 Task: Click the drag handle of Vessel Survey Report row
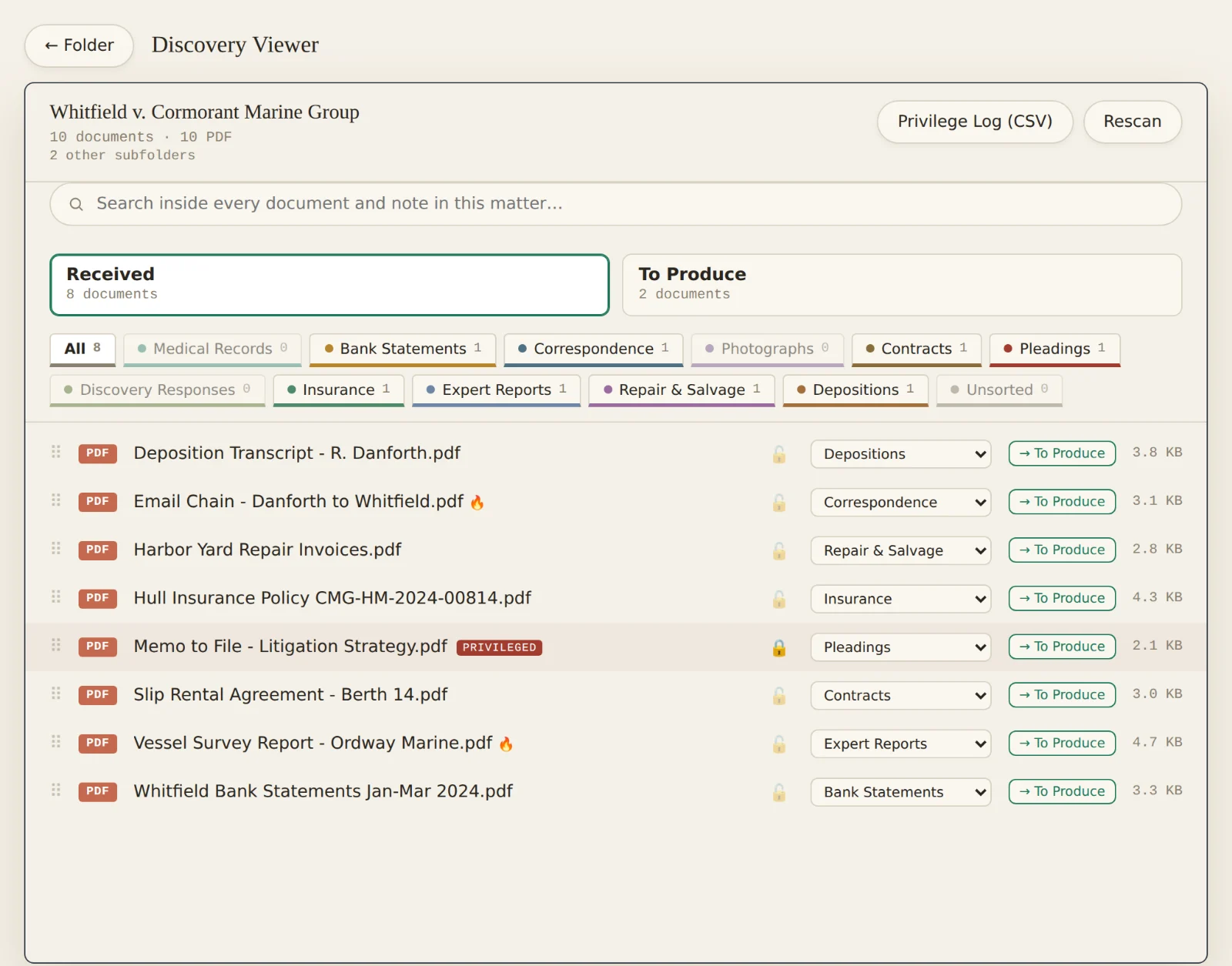(x=56, y=742)
